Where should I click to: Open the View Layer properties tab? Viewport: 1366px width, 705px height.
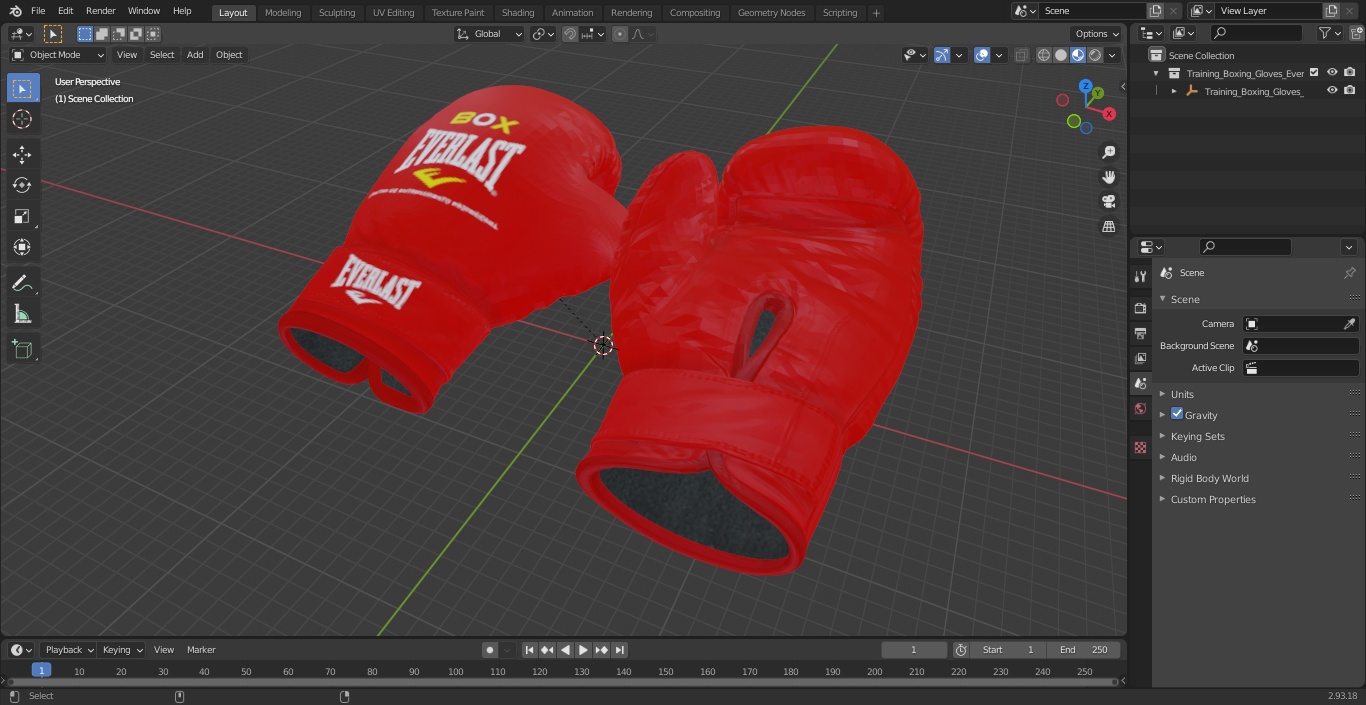(1140, 358)
